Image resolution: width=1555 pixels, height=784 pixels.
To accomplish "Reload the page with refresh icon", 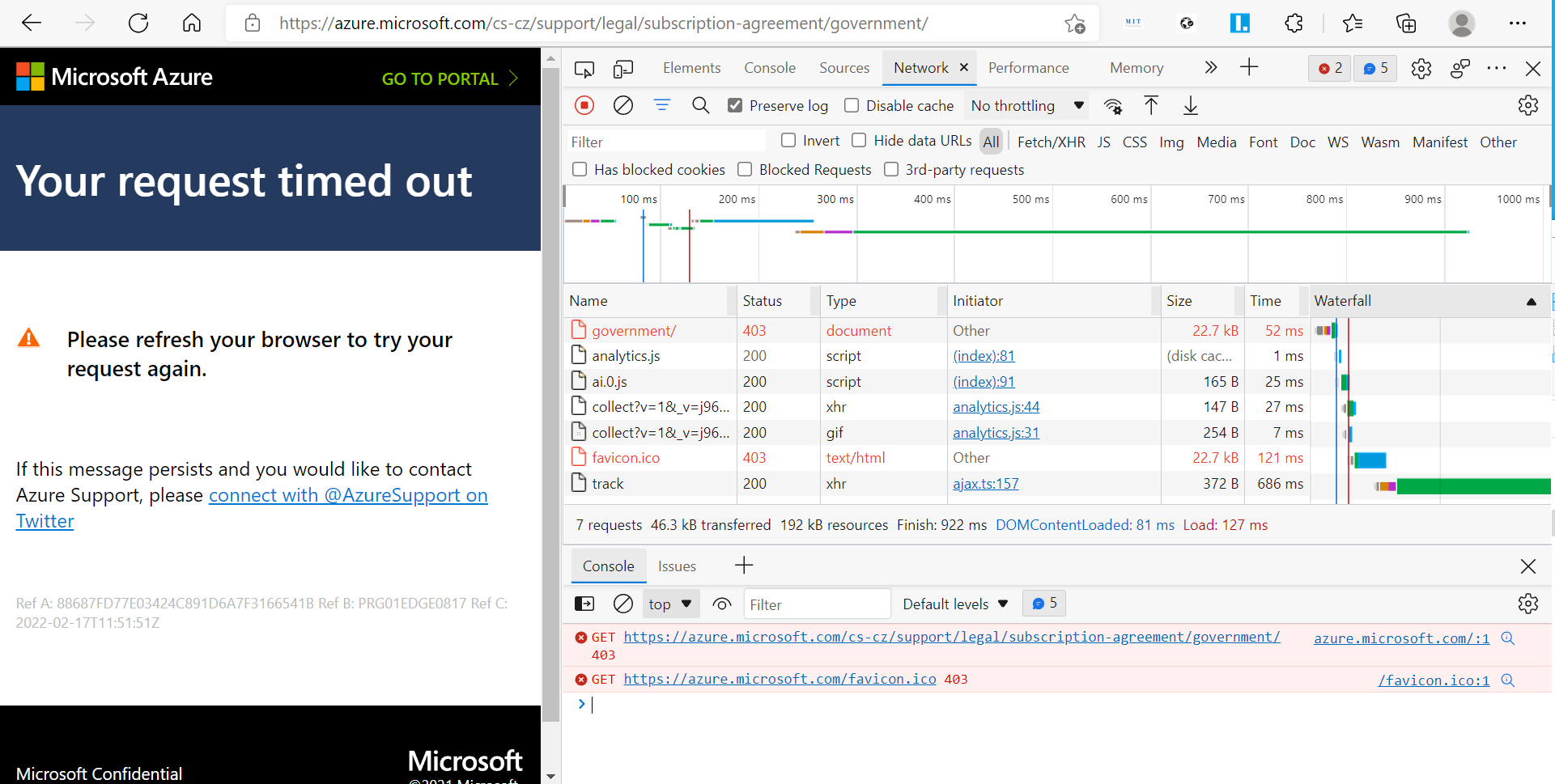I will coord(138,23).
